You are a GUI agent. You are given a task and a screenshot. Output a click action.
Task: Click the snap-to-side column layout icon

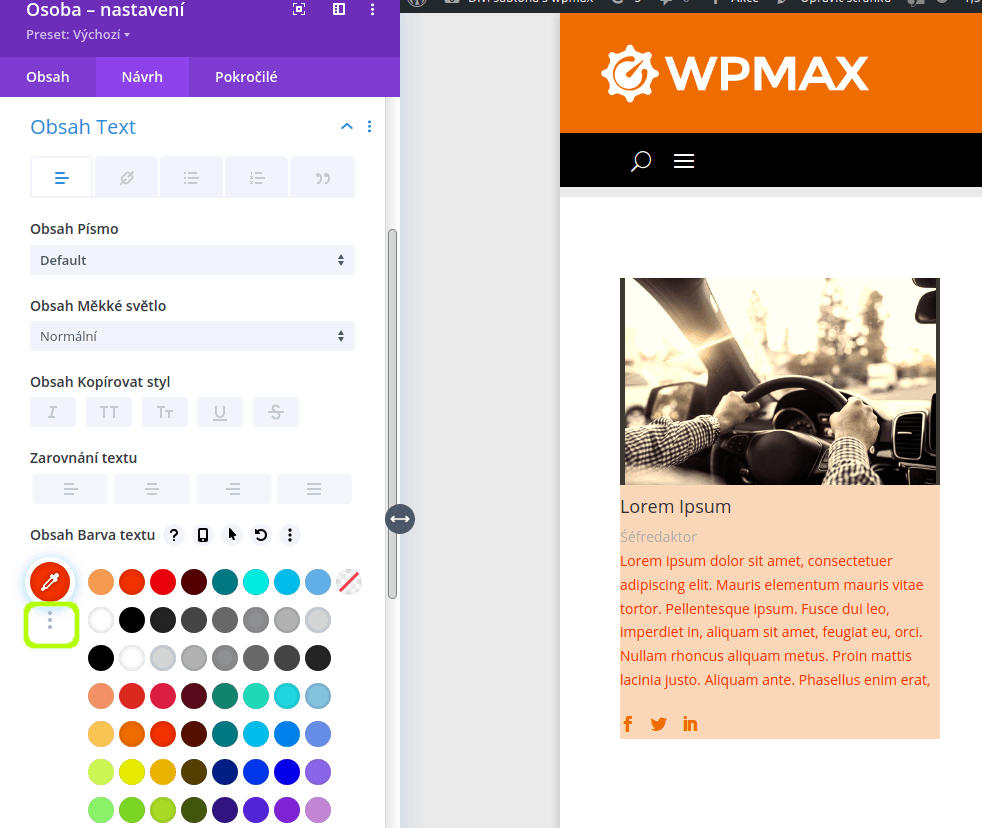pyautogui.click(x=339, y=9)
